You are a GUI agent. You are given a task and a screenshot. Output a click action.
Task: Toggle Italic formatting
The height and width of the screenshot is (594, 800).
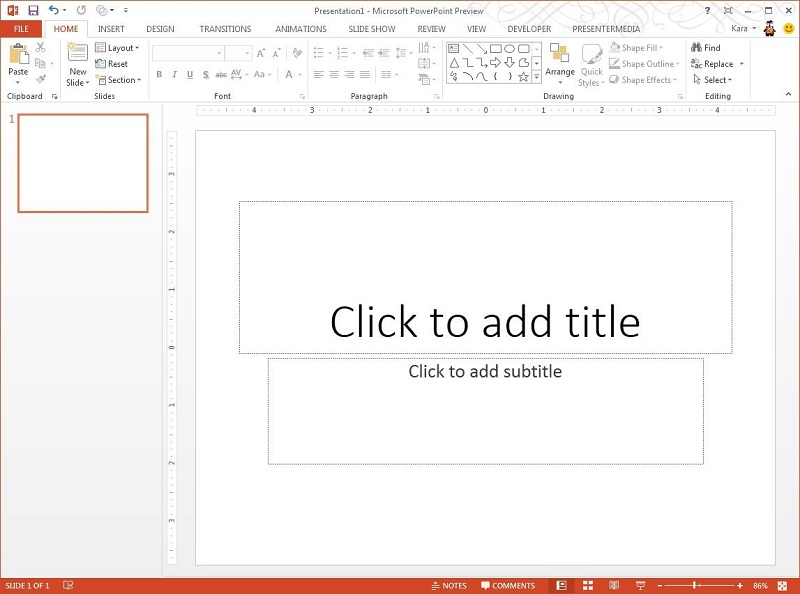coord(174,75)
